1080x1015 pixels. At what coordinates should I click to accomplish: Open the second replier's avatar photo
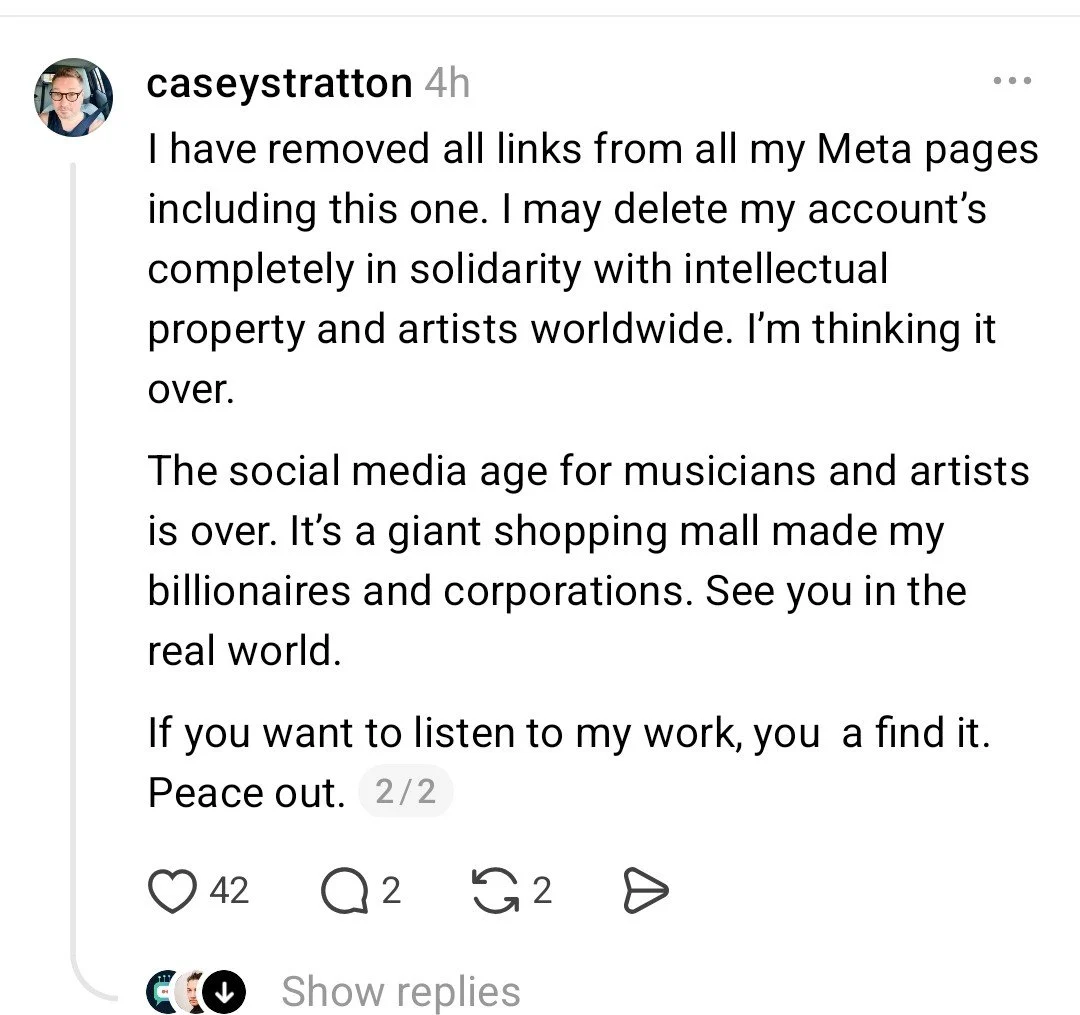191,992
